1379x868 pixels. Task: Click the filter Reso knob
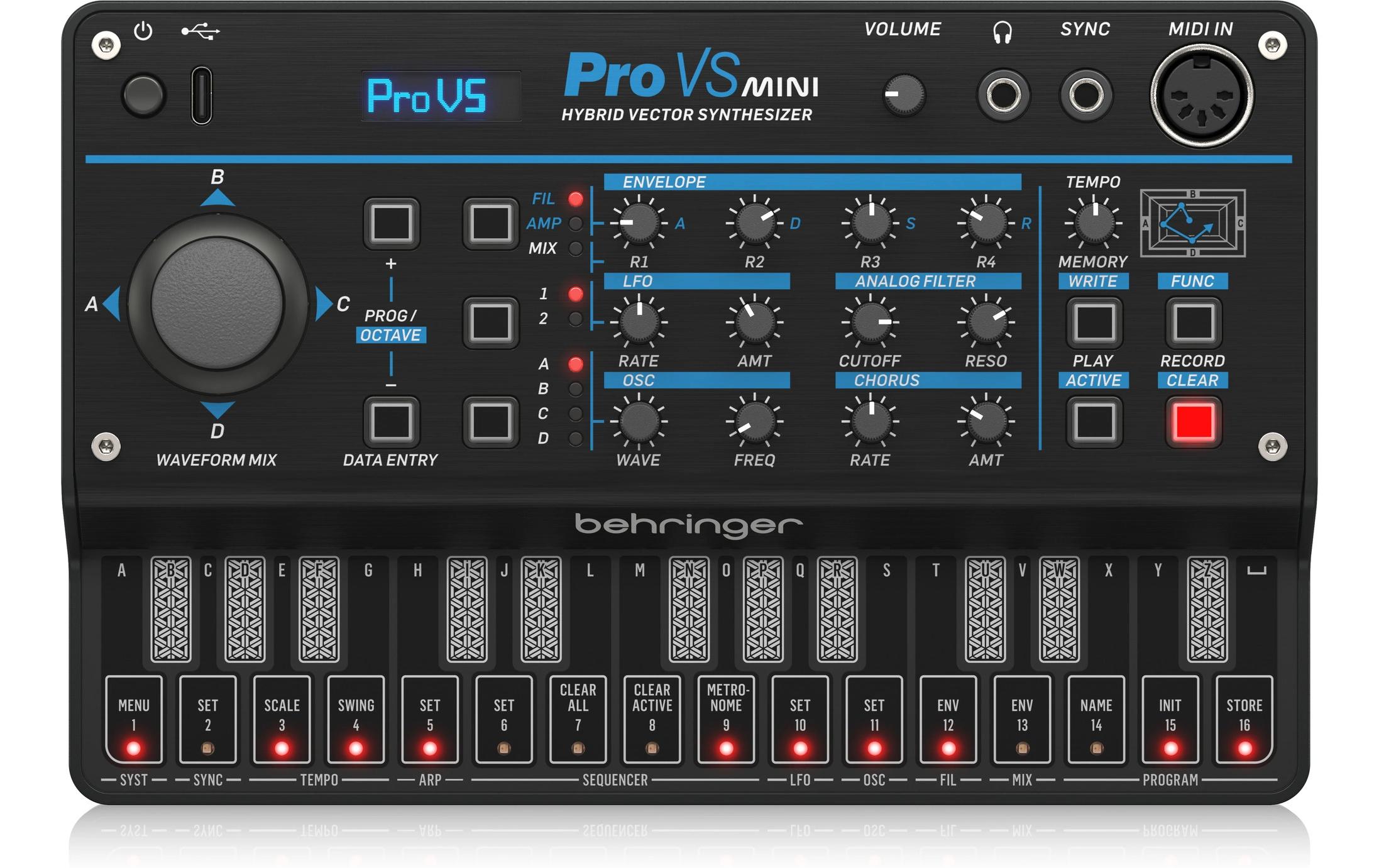pyautogui.click(x=986, y=322)
